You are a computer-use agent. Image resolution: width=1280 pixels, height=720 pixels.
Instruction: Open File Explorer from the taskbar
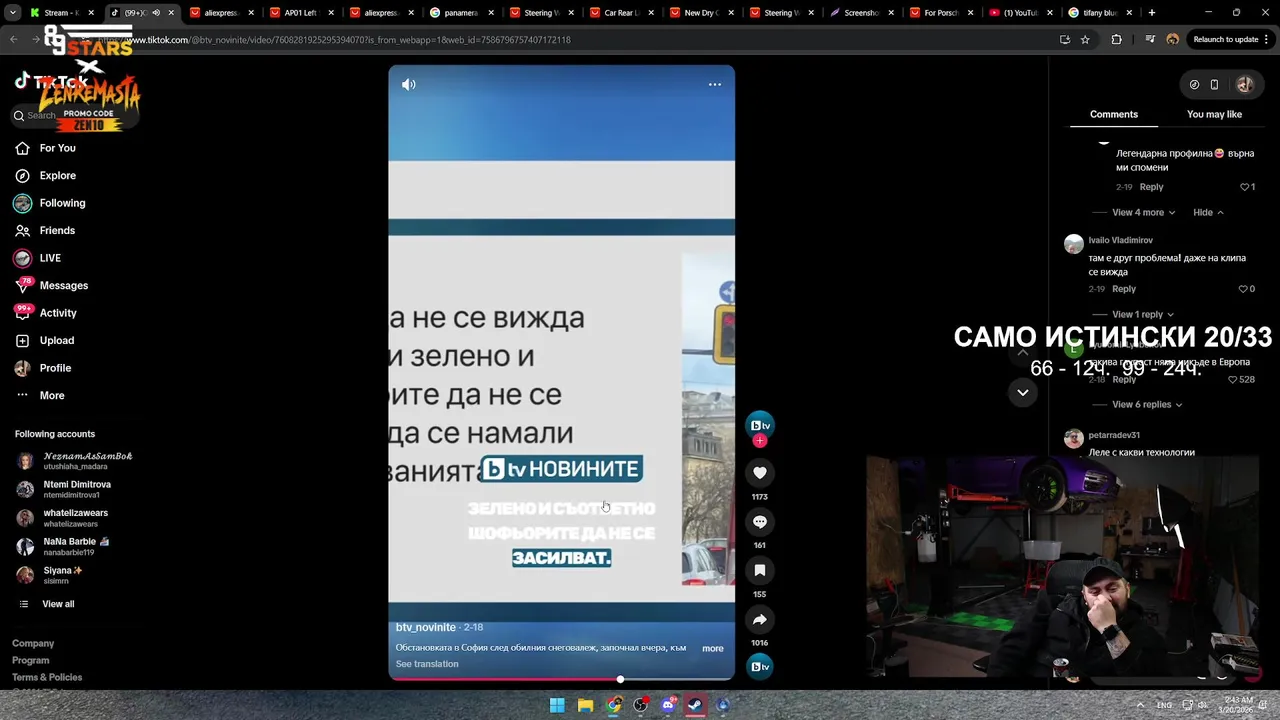(x=586, y=705)
